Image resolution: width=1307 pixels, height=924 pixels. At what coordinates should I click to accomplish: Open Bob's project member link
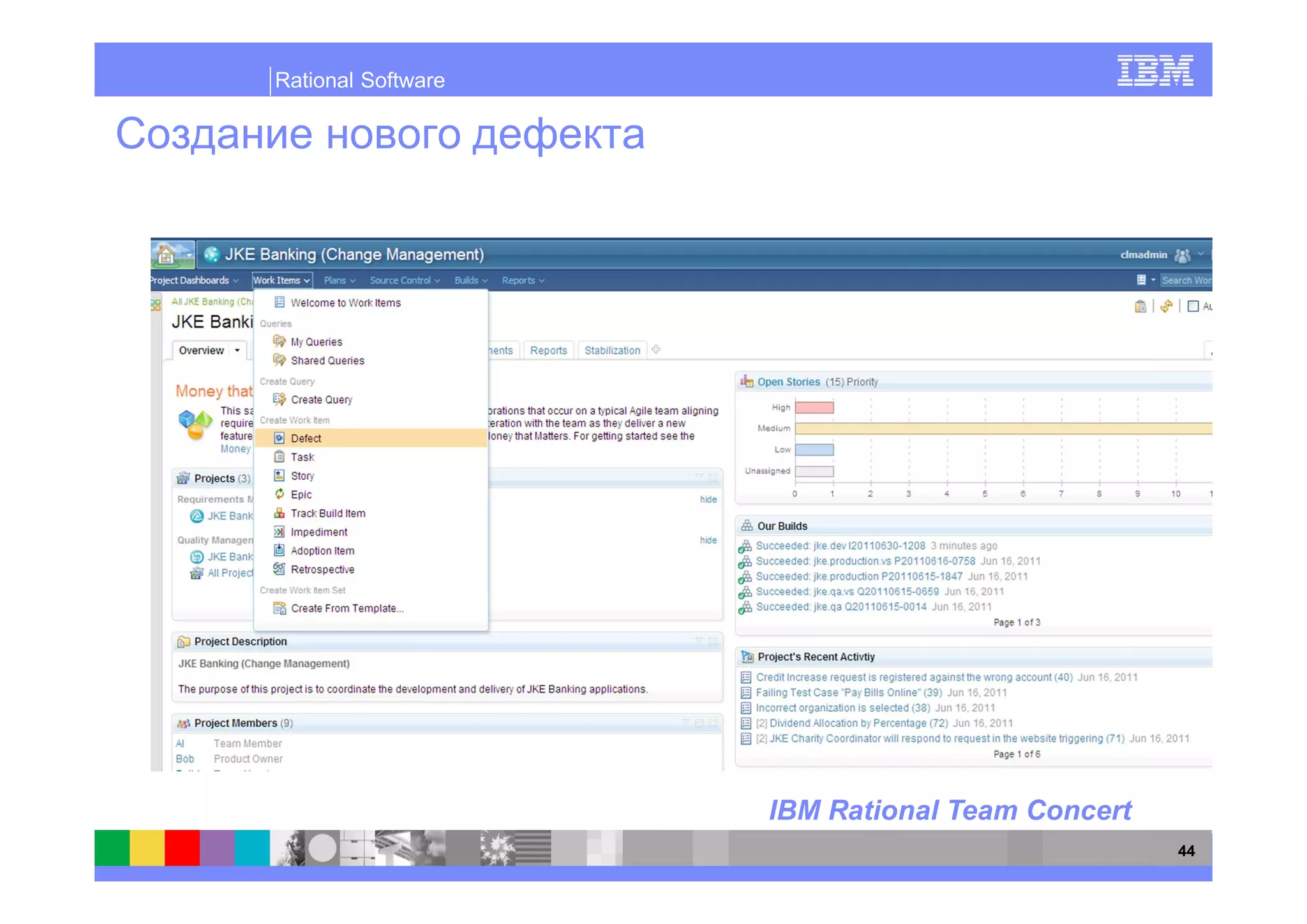(x=184, y=759)
